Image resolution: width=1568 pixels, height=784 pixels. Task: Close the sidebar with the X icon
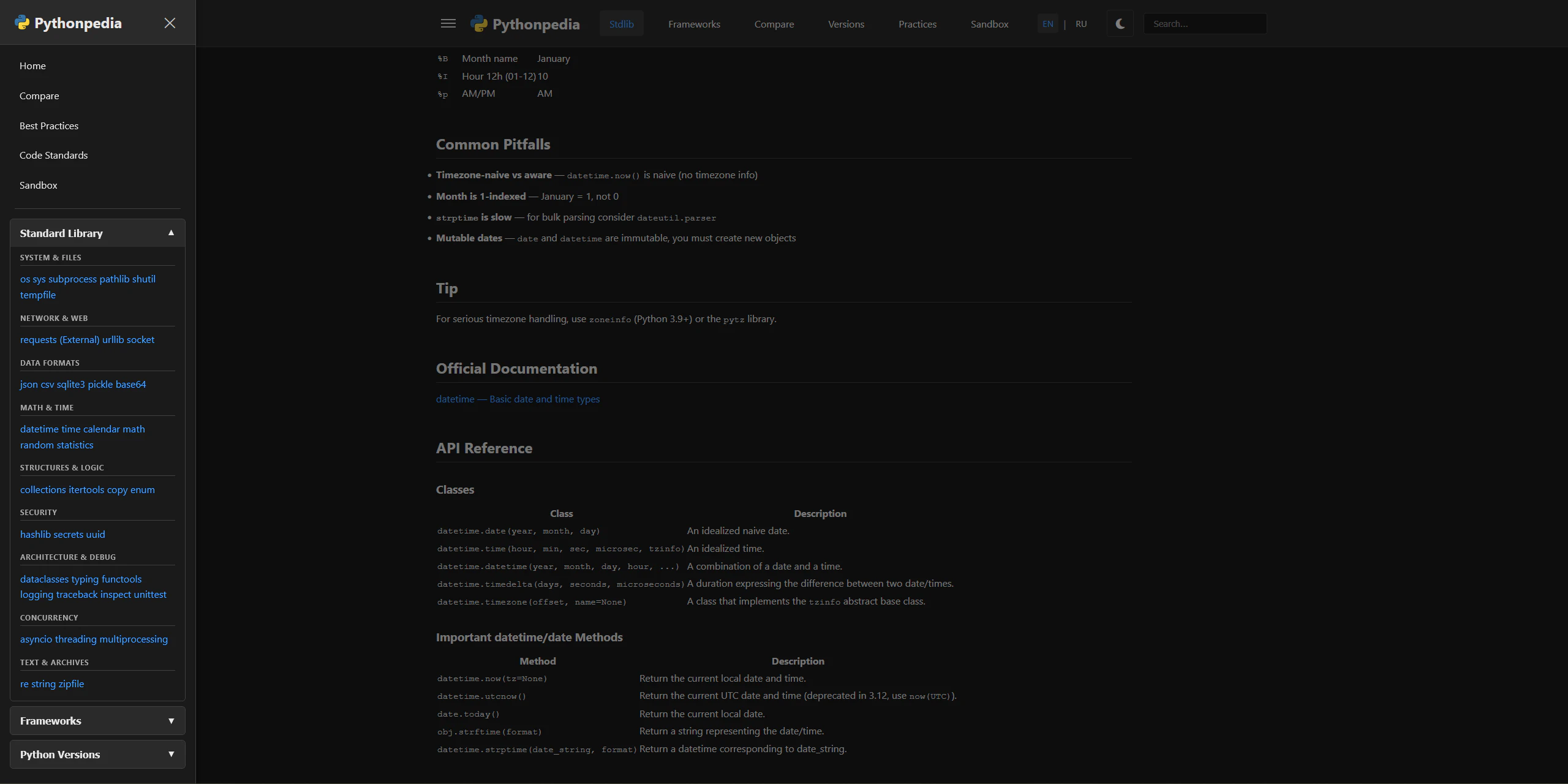coord(170,23)
